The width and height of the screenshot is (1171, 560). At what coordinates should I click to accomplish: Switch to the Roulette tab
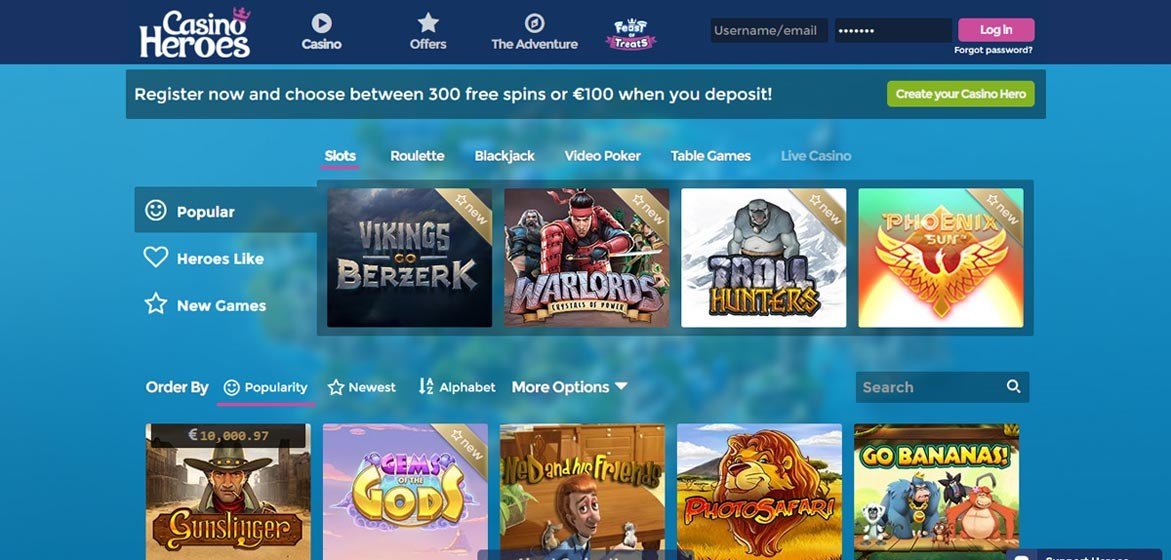(x=417, y=156)
